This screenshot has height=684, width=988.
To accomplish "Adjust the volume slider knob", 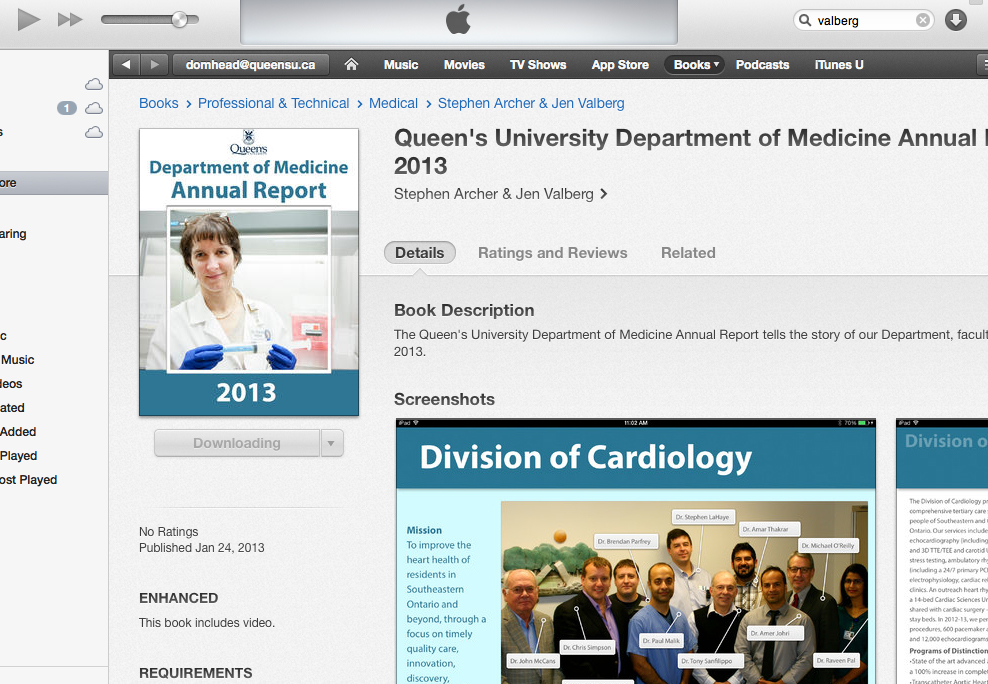I will 179,20.
